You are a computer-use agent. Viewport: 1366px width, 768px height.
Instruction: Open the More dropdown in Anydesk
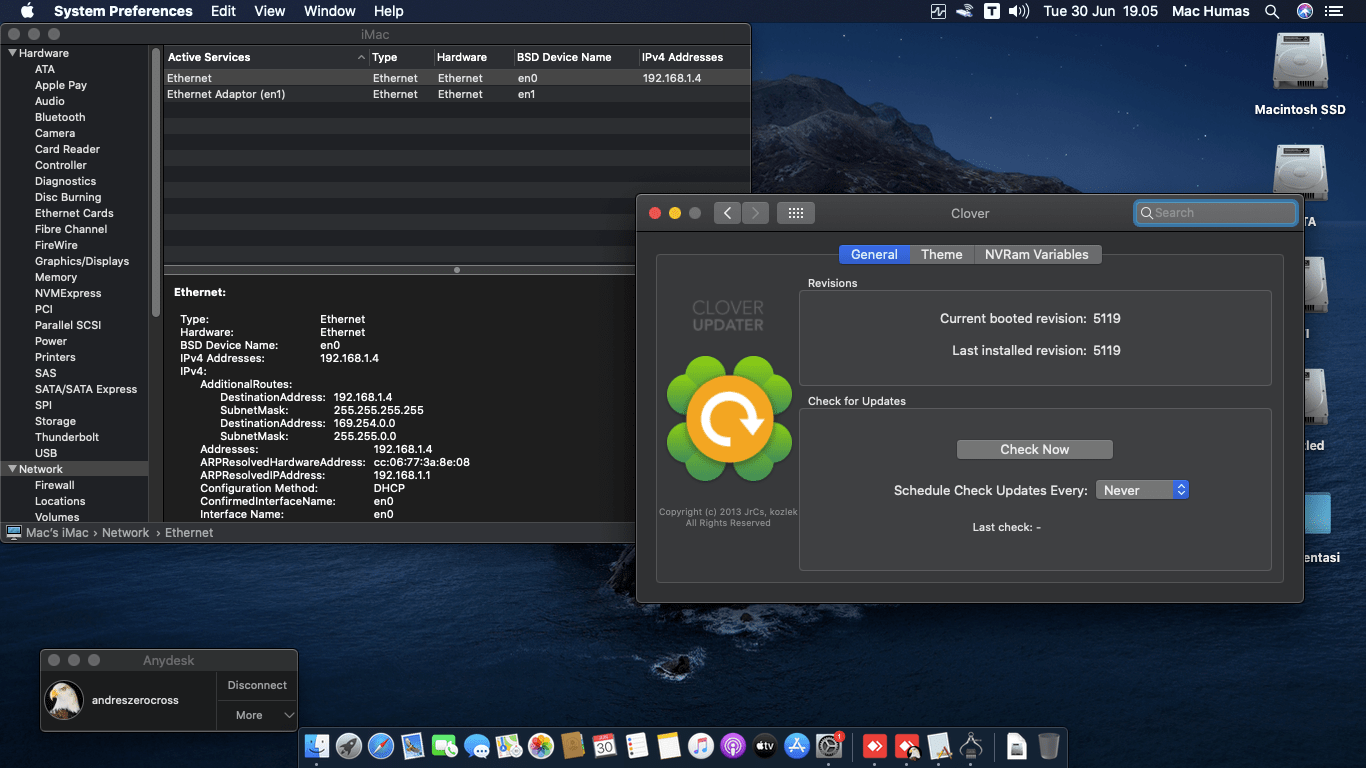click(257, 715)
